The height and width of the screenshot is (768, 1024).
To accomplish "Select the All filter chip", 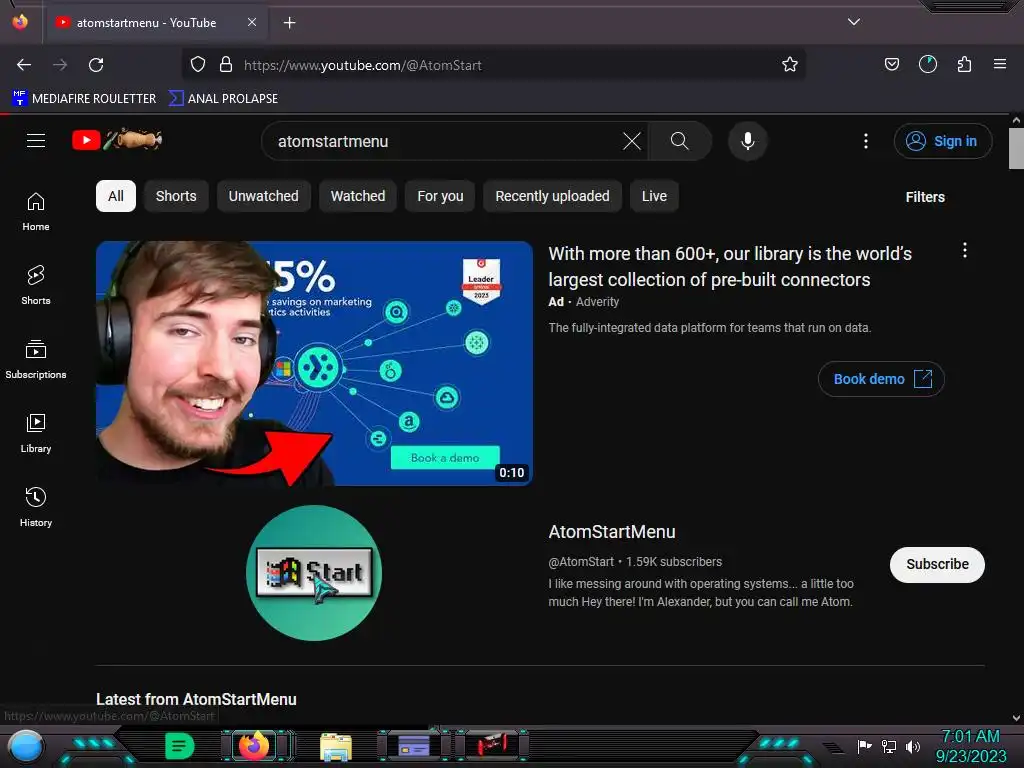I will pos(116,196).
